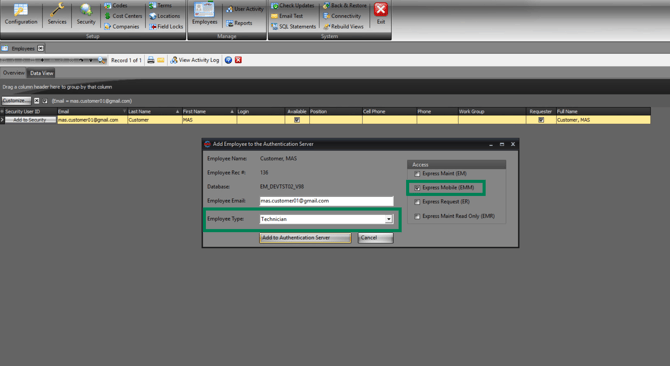Image resolution: width=670 pixels, height=366 pixels.
Task: Switch to the Overview tab
Action: click(14, 73)
